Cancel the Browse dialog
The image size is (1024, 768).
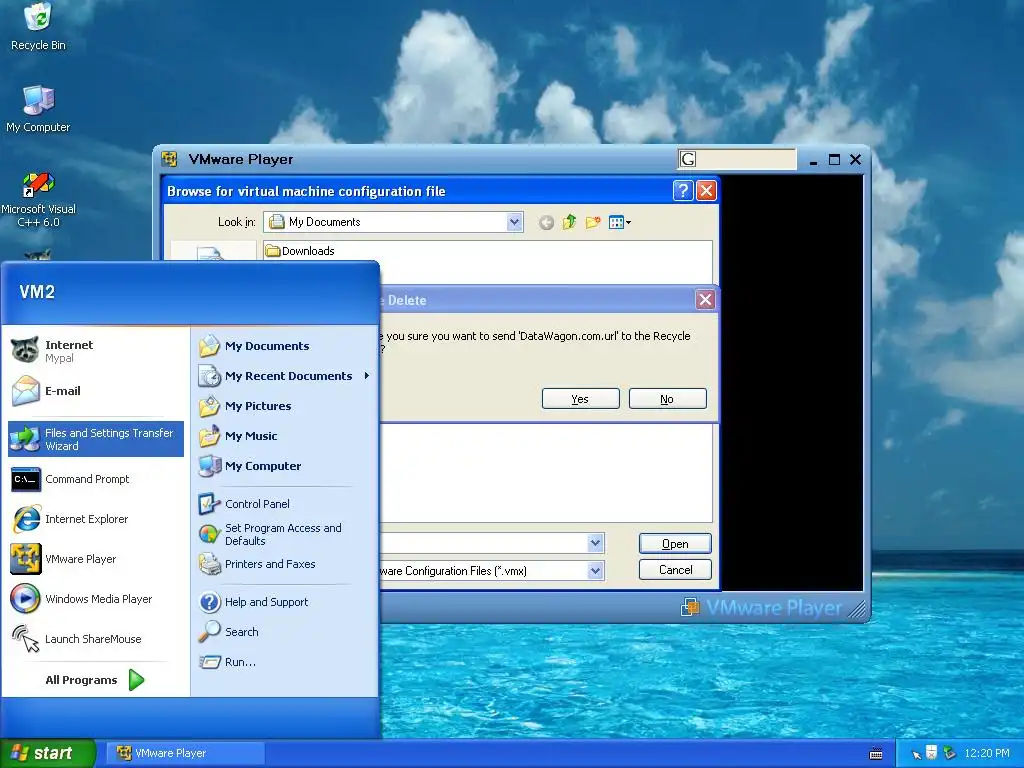click(675, 569)
